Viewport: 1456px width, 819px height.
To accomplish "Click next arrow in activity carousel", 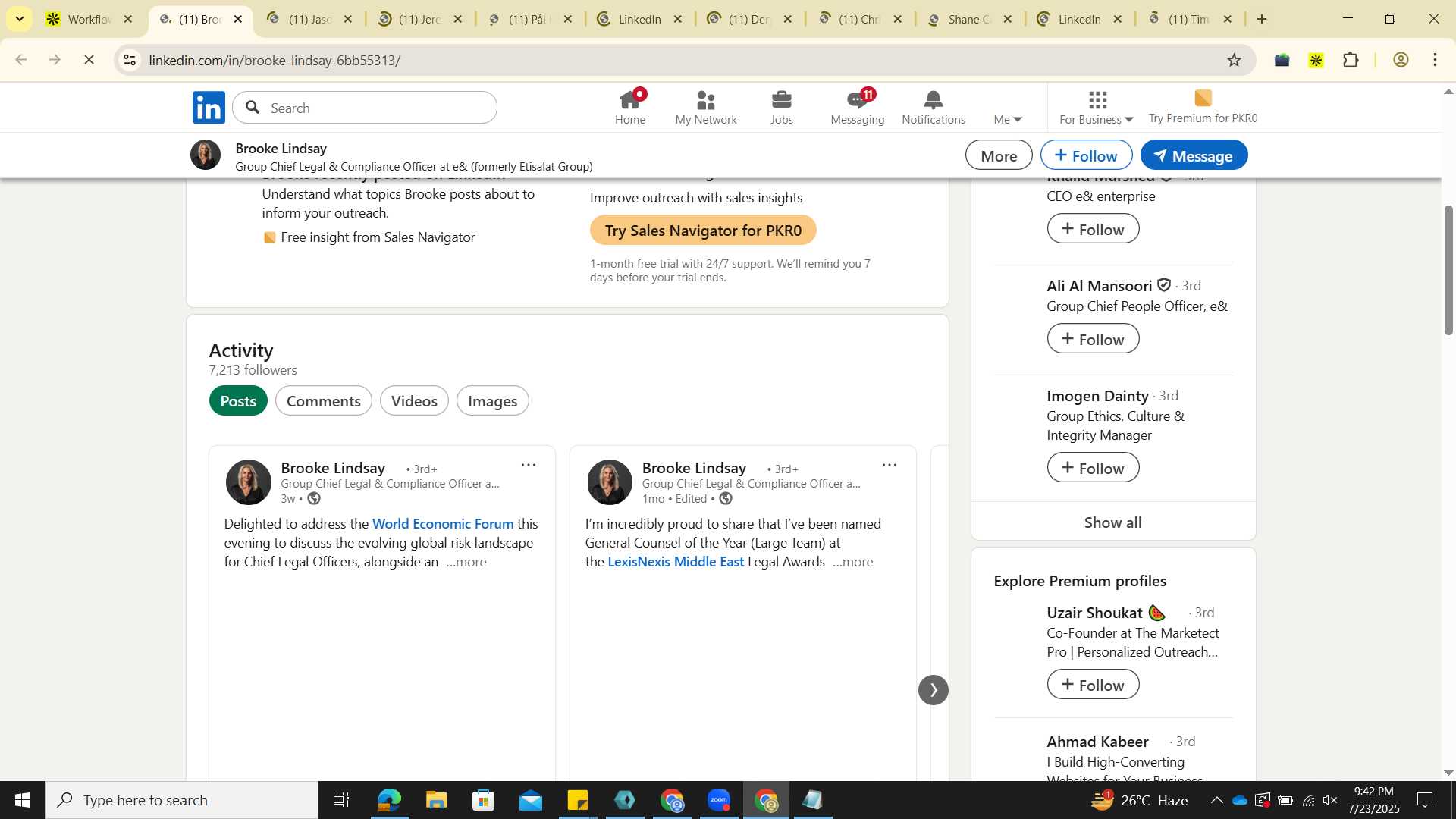I will point(934,690).
